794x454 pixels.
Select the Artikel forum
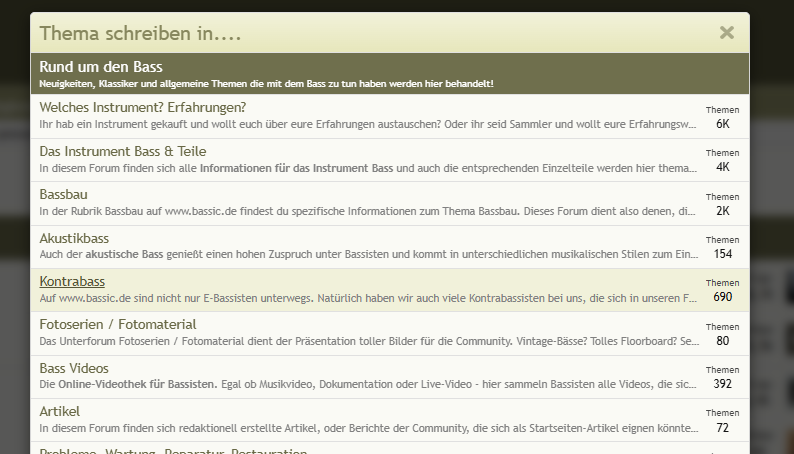coord(59,411)
